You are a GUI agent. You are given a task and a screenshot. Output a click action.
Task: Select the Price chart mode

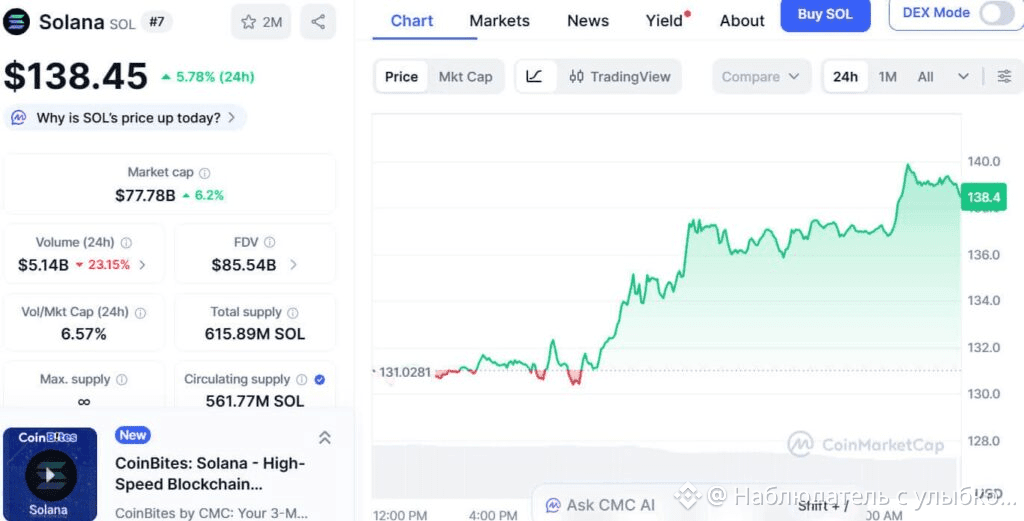coord(401,76)
